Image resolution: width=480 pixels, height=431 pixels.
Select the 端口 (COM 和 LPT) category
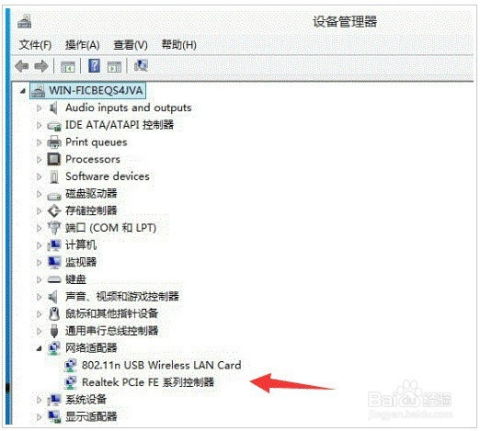[111, 228]
